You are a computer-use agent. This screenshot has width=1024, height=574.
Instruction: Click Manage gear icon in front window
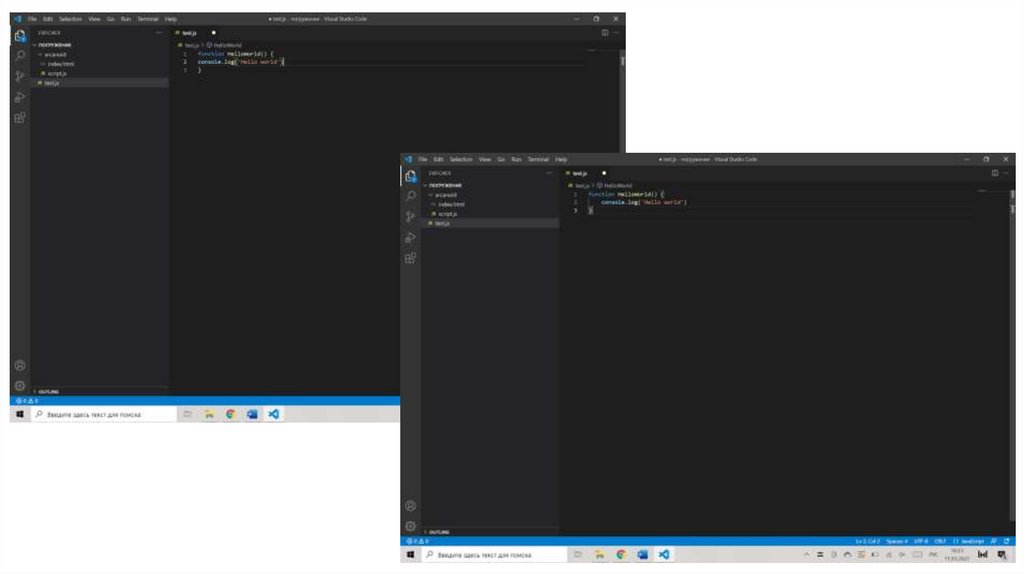[410, 526]
